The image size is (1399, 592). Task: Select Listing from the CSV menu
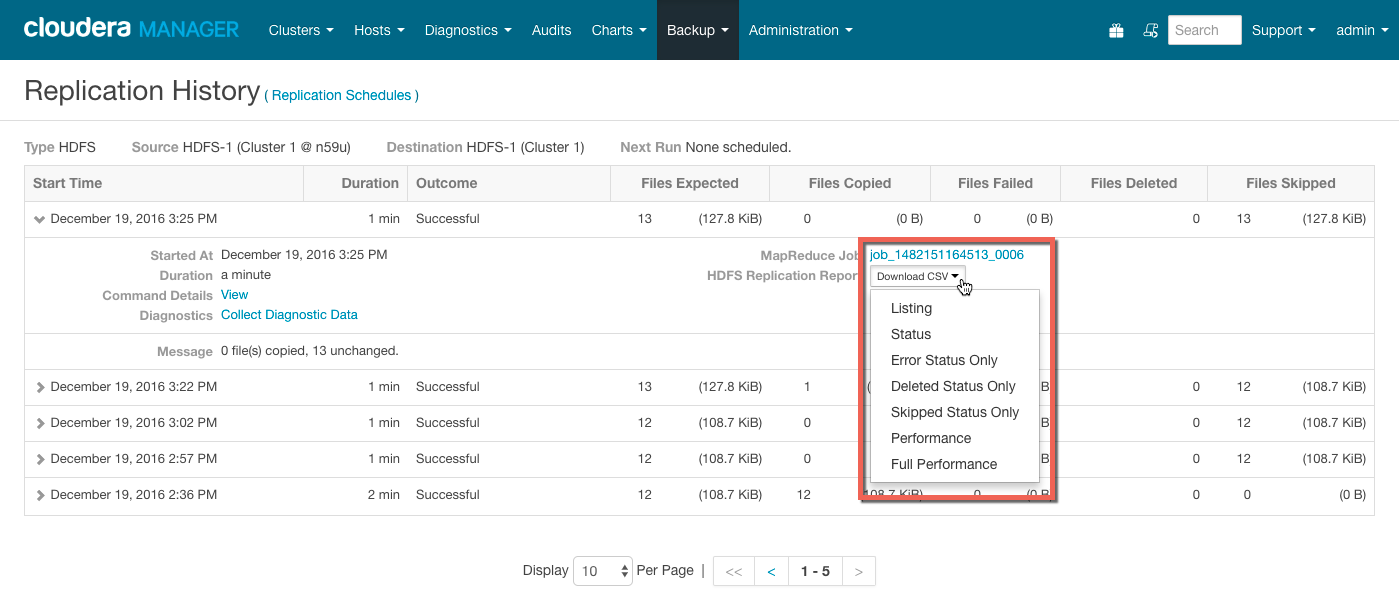pos(911,308)
